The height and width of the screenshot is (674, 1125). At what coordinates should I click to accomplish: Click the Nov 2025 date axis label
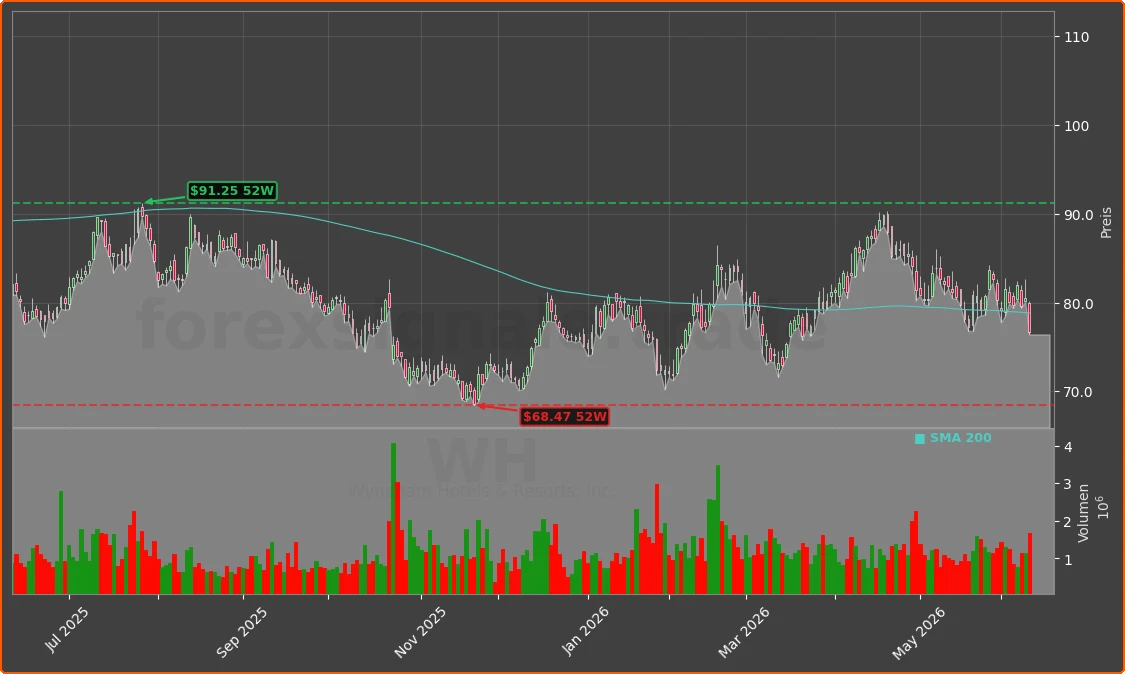click(420, 632)
